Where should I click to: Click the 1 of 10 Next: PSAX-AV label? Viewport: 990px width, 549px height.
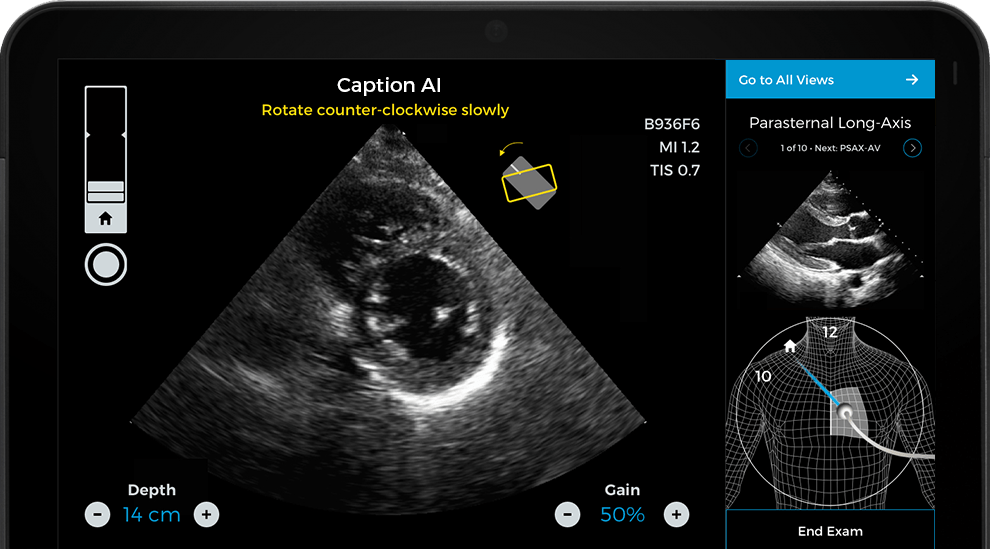(x=830, y=148)
